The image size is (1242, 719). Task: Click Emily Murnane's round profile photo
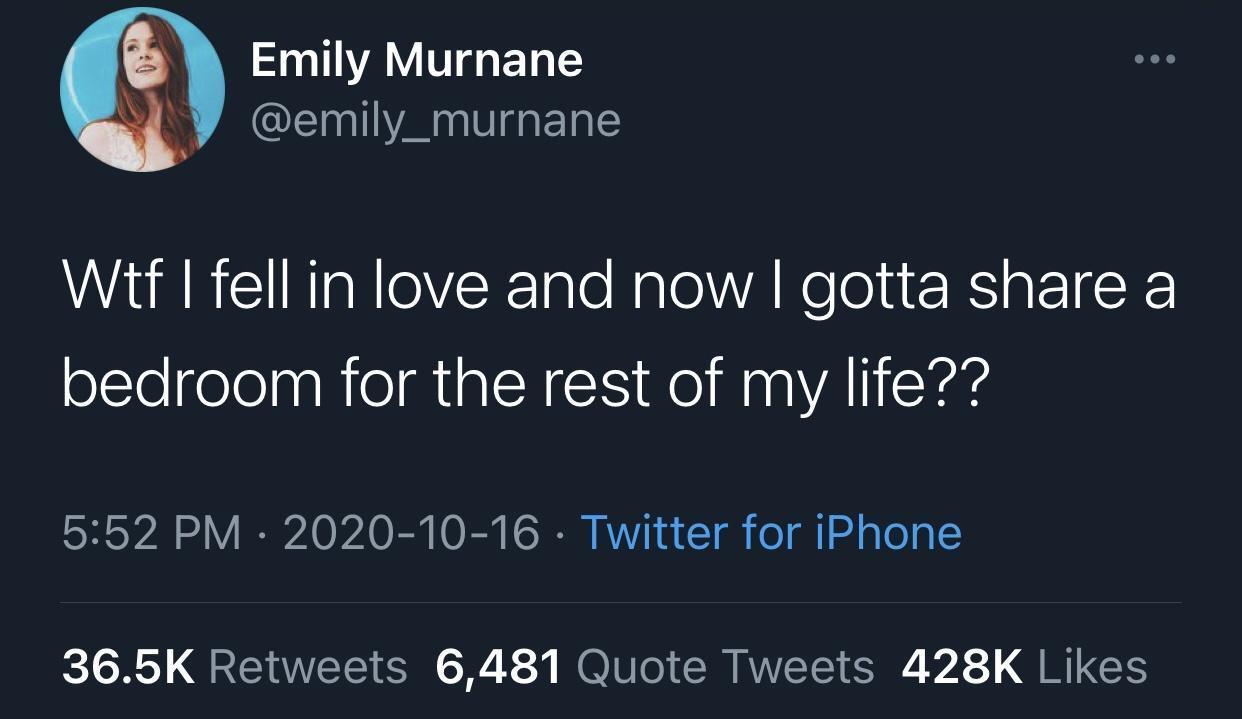[142, 91]
